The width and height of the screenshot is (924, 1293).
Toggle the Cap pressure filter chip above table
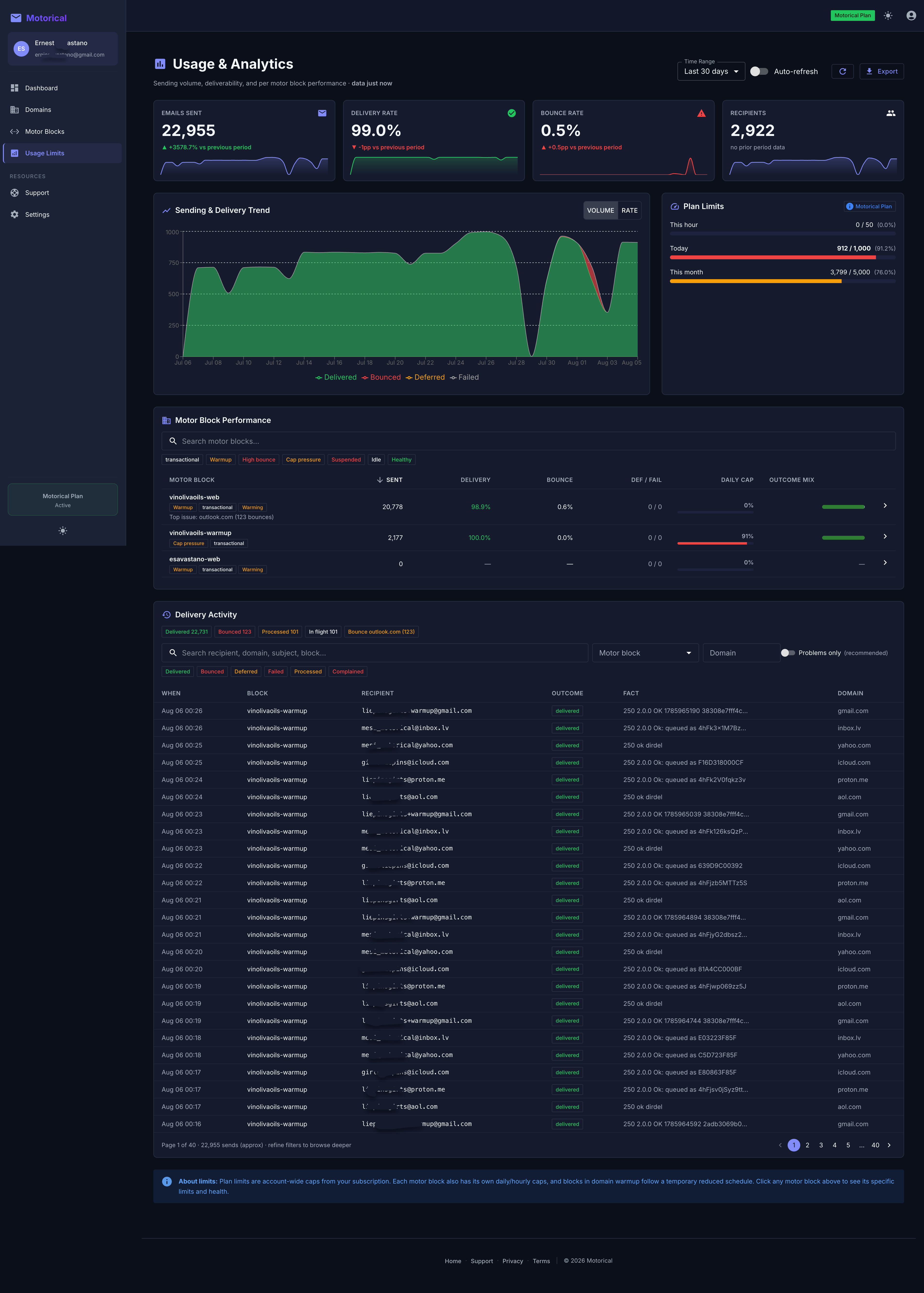click(303, 460)
